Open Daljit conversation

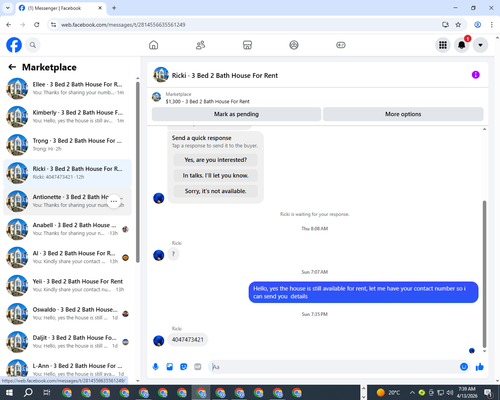[67, 342]
